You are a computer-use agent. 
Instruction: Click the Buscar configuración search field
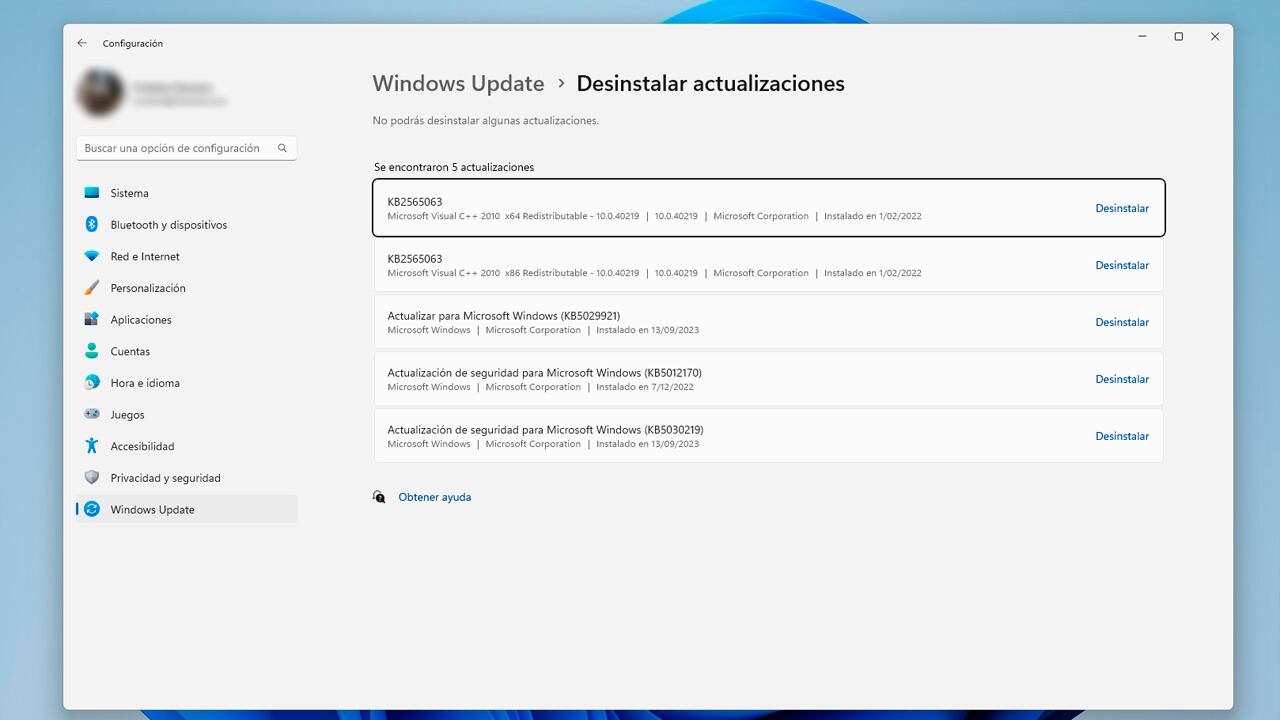[175, 147]
